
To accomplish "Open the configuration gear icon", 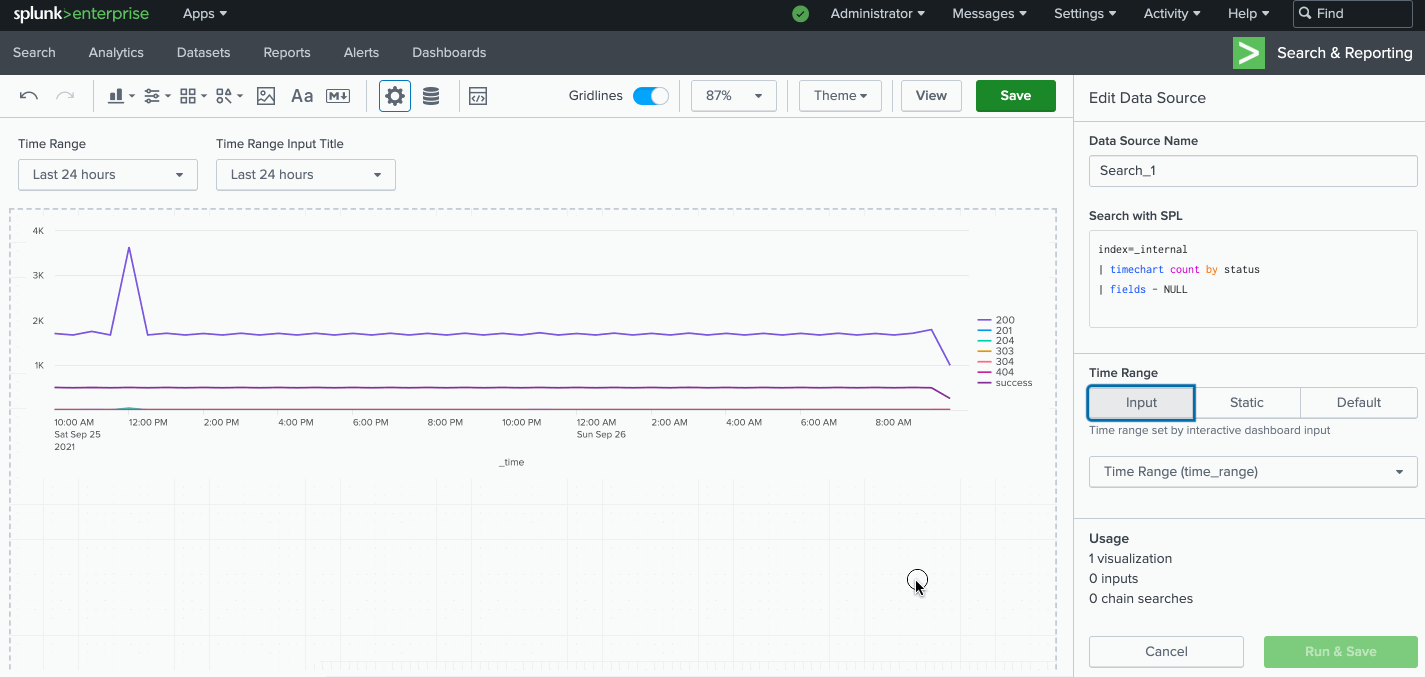I will coord(395,96).
